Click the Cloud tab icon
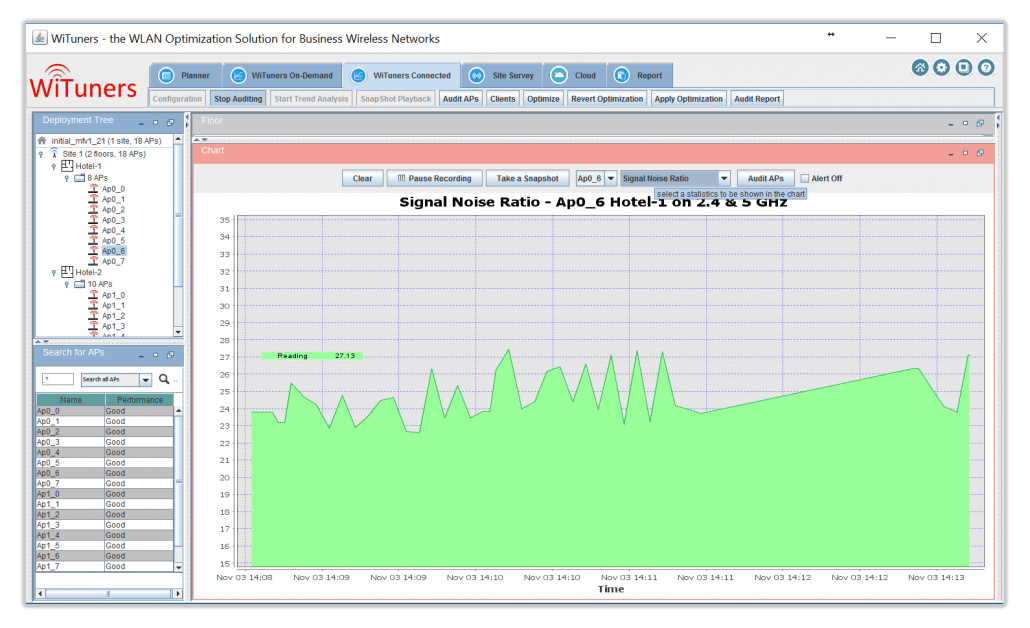The width and height of the screenshot is (1030, 628). click(559, 76)
